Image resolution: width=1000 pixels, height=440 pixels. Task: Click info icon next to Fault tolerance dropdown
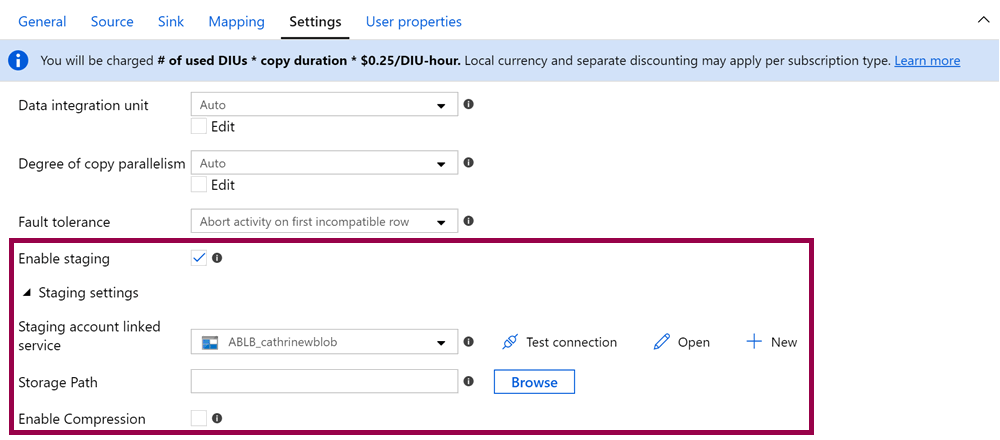(468, 221)
